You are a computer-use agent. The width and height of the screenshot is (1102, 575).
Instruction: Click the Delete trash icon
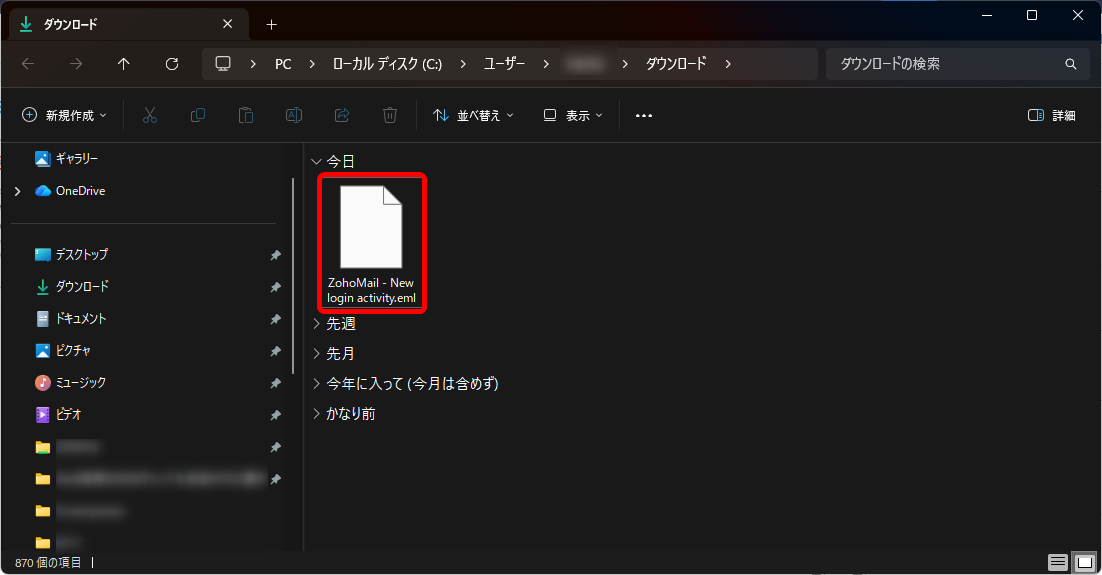click(390, 115)
